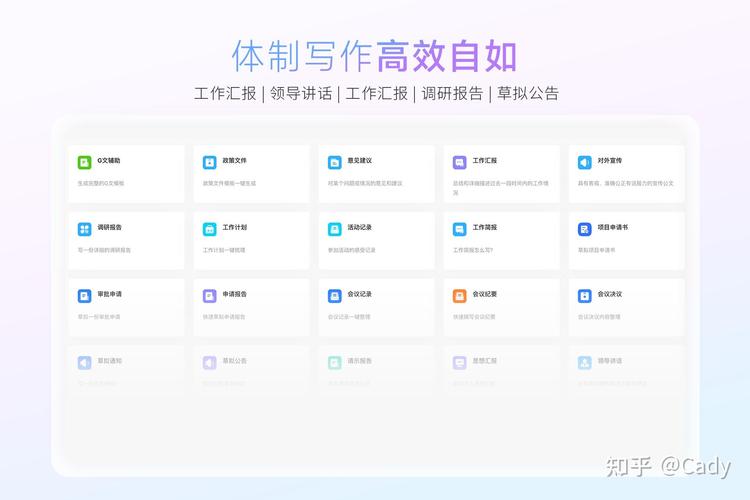Select the 调研报告 title
The image size is (750, 500).
click(x=110, y=227)
